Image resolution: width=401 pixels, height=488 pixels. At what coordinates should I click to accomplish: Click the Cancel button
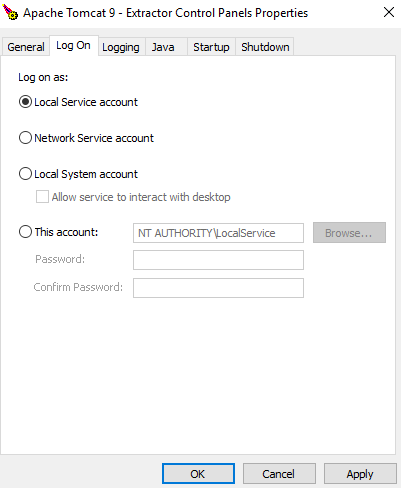coord(279,474)
